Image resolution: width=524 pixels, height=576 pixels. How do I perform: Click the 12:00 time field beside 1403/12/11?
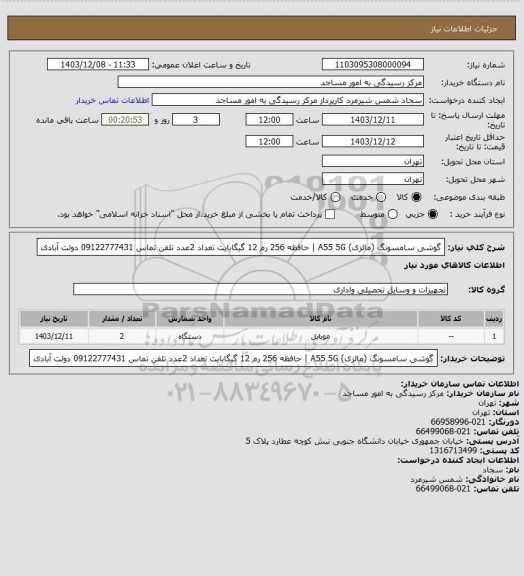[x=269, y=120]
